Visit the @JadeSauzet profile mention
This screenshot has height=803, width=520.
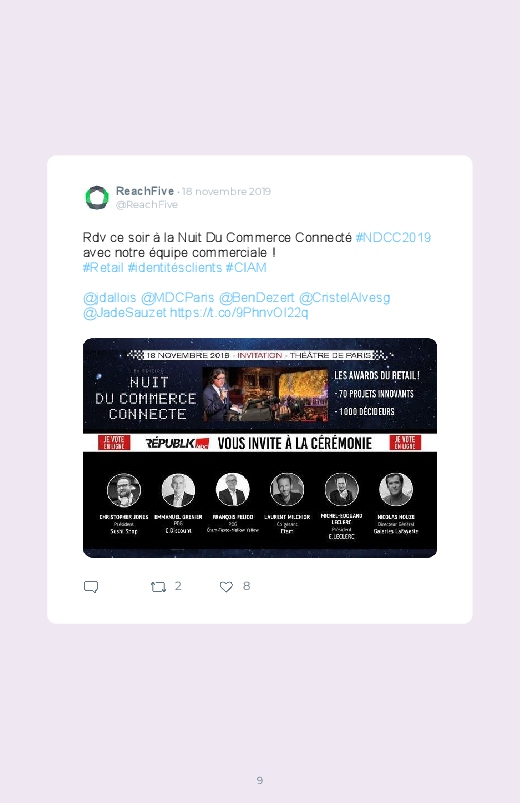coord(124,312)
